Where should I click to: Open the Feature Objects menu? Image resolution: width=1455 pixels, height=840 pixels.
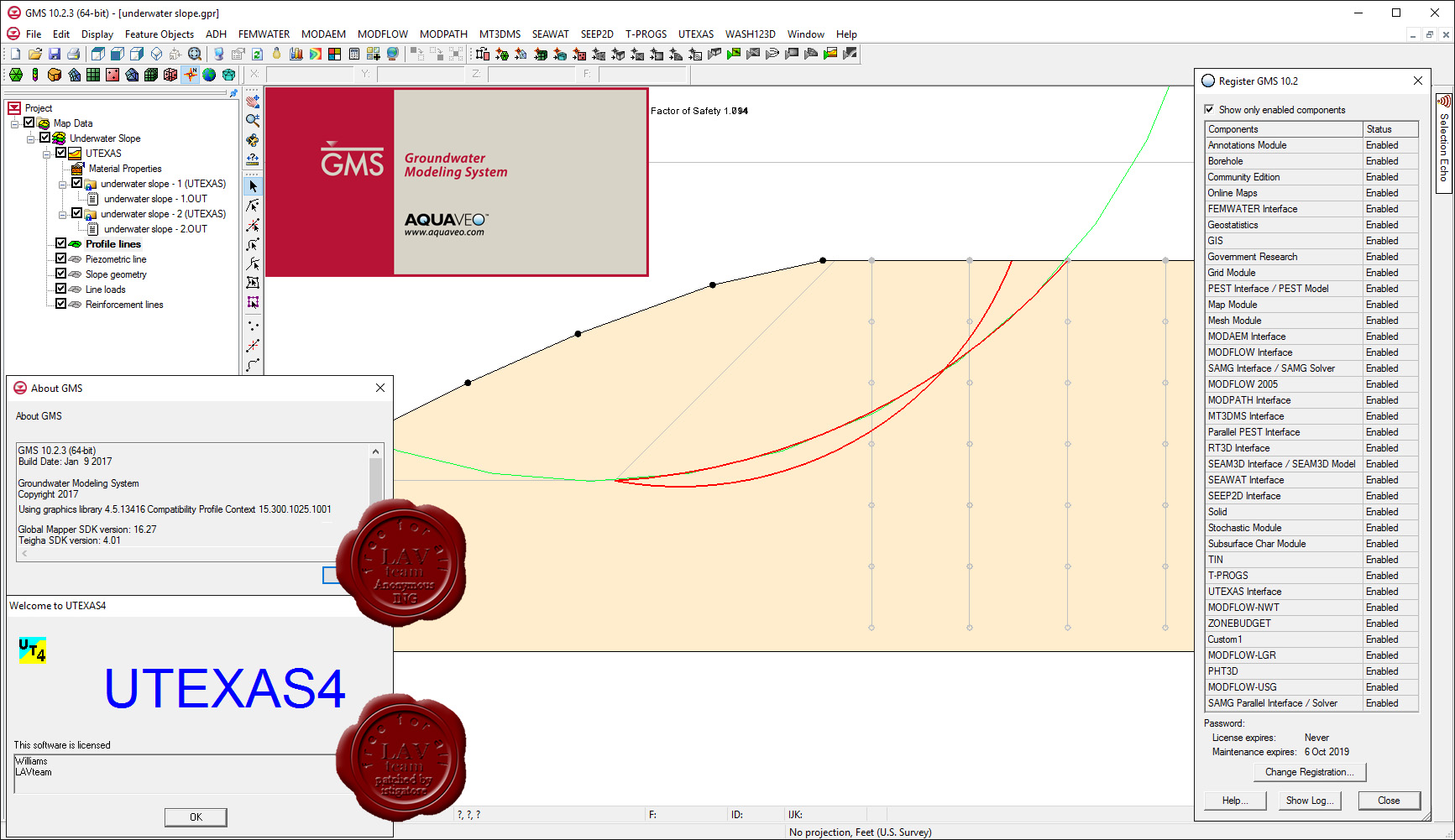(x=160, y=34)
